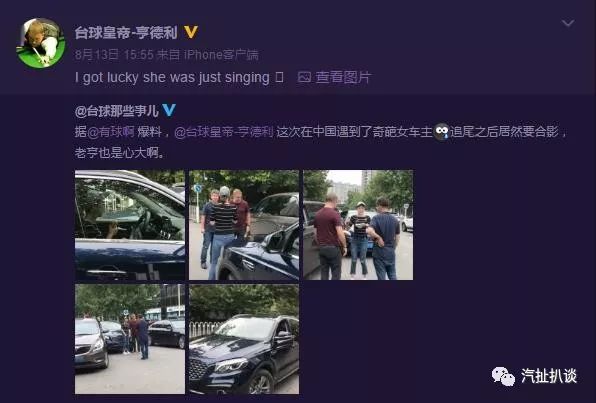Screen dimensions: 596x403
Task: Open the @台球那些事儿 reposted account
Action: tap(117, 111)
